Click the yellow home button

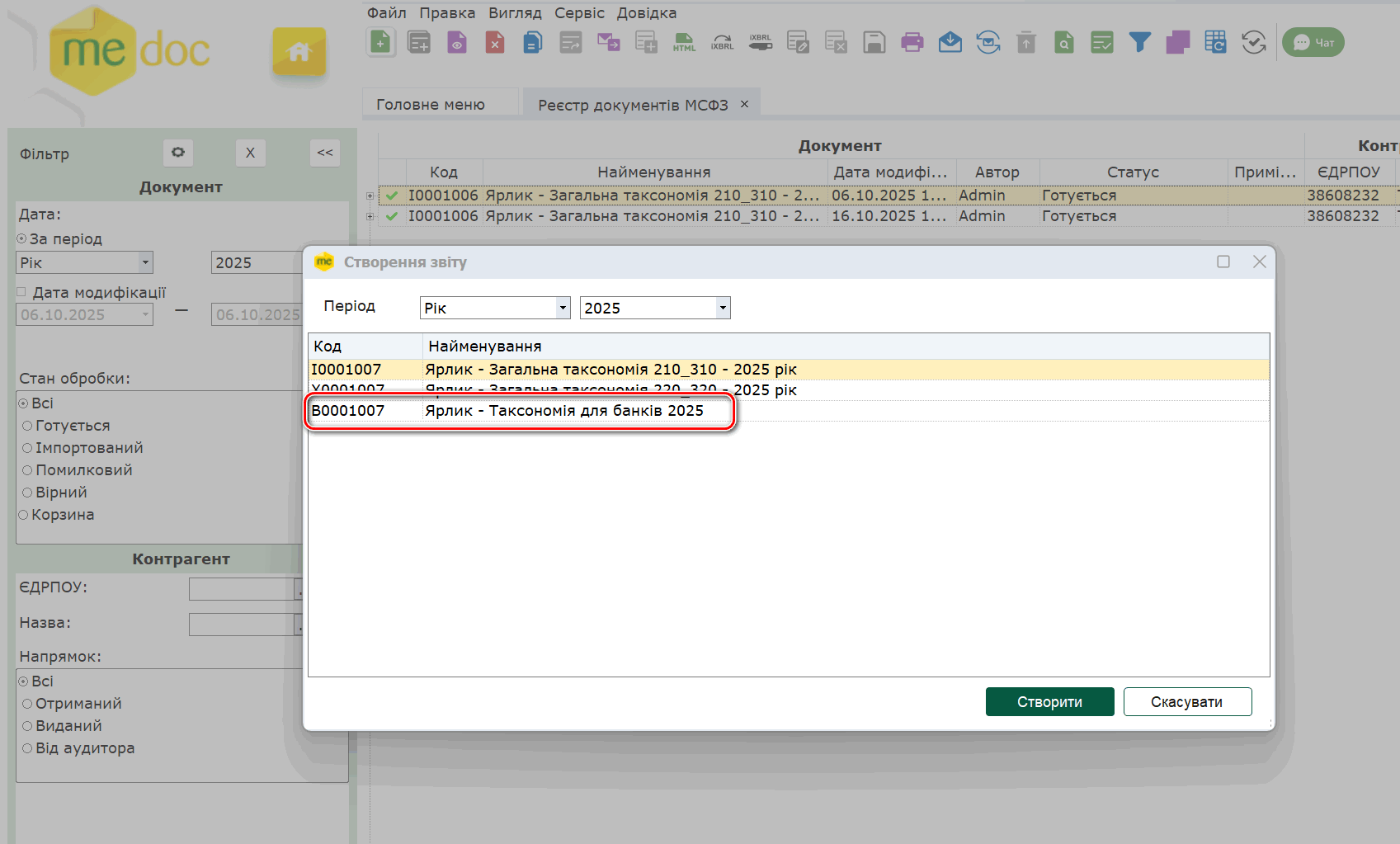(x=299, y=52)
